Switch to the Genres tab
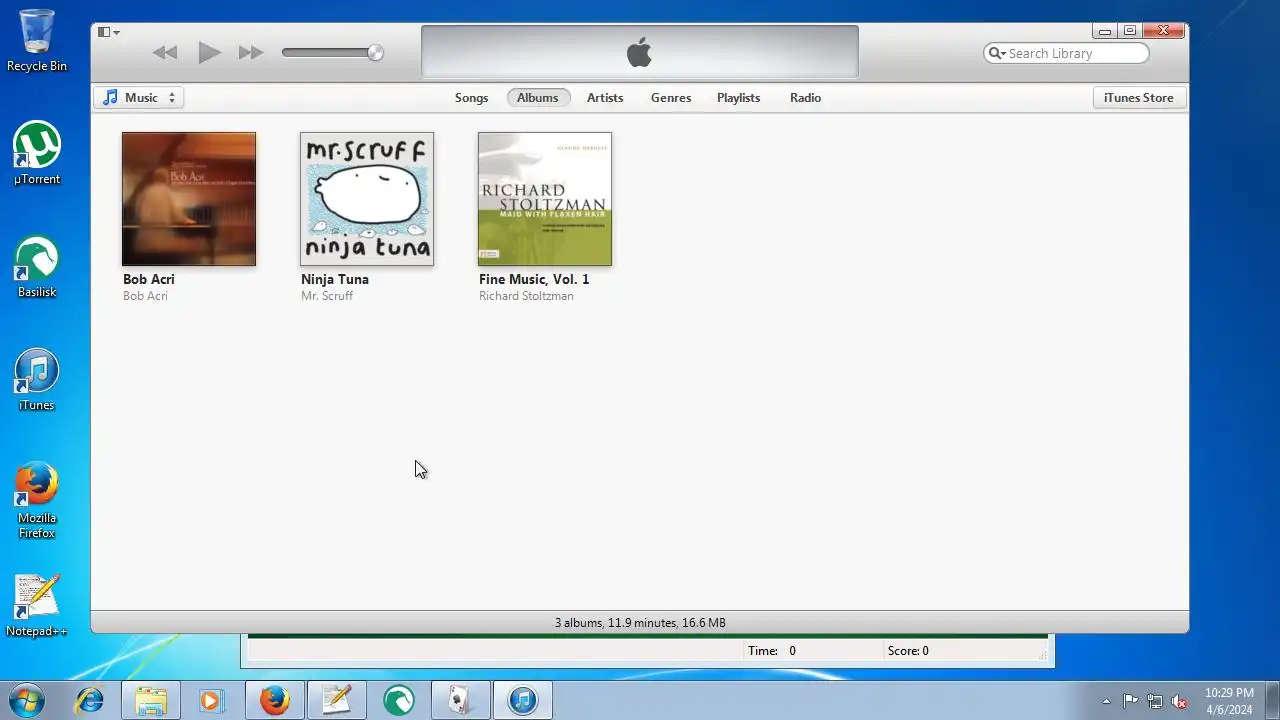The height and width of the screenshot is (720, 1280). [671, 97]
